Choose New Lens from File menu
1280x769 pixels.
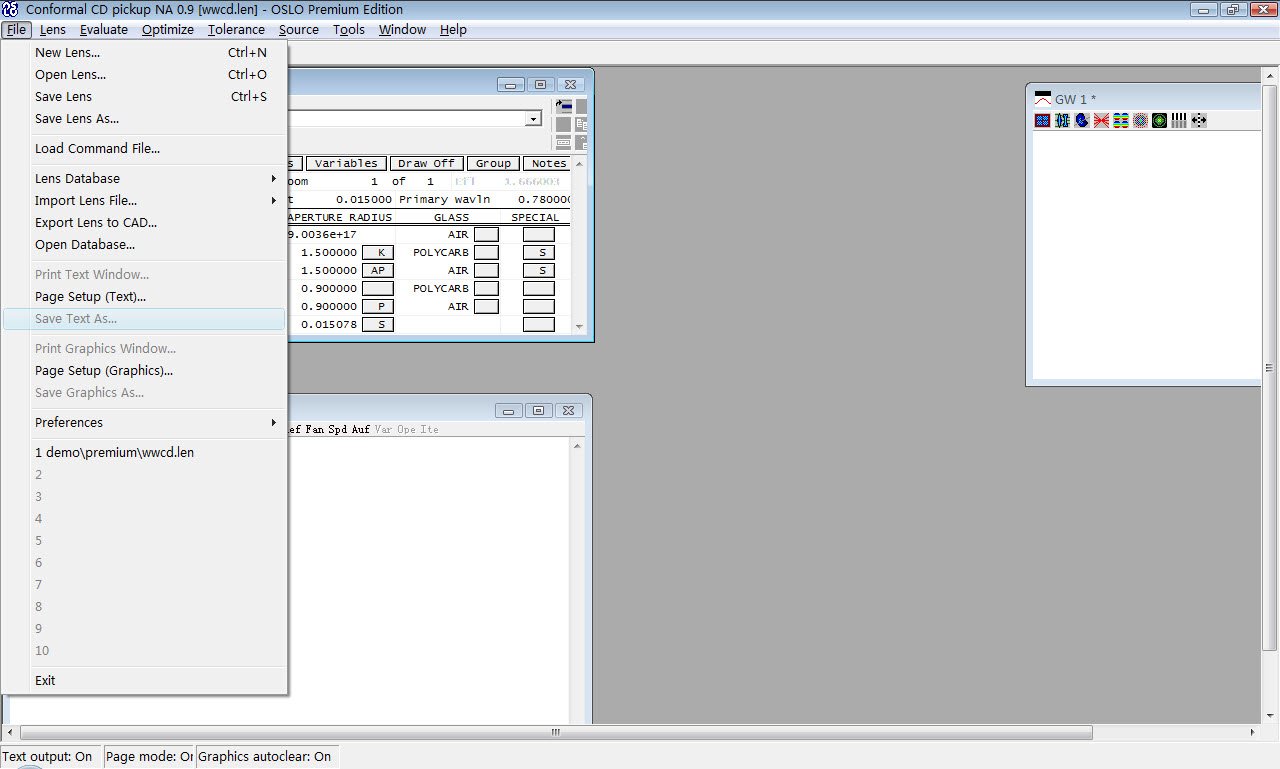click(x=144, y=53)
